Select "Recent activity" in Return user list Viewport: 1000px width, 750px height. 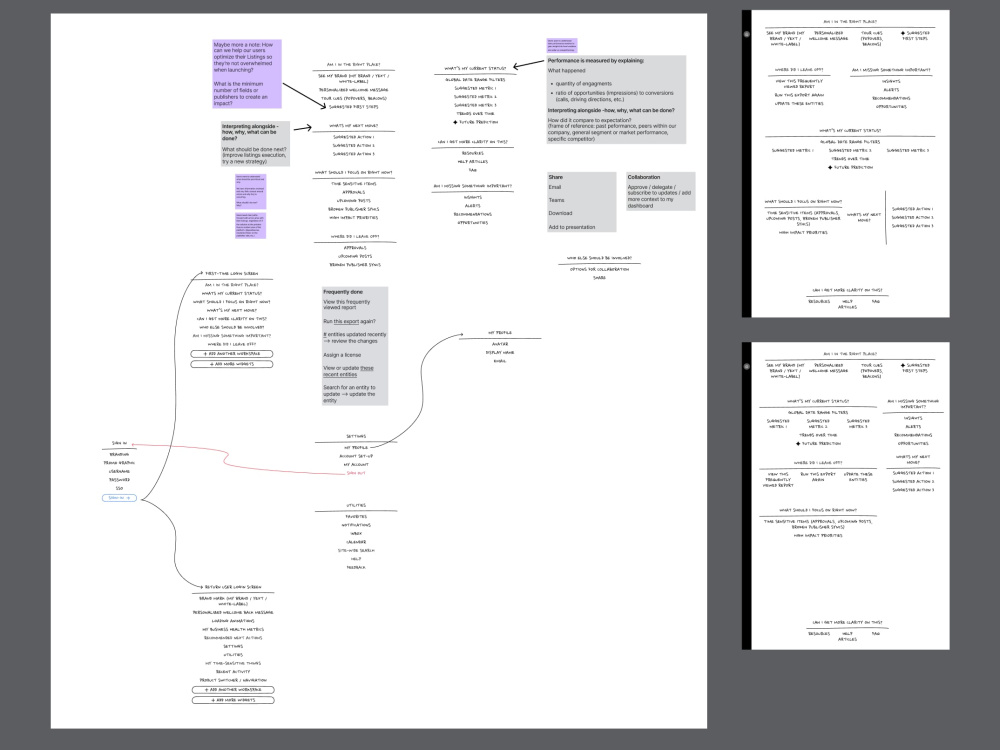click(x=233, y=672)
